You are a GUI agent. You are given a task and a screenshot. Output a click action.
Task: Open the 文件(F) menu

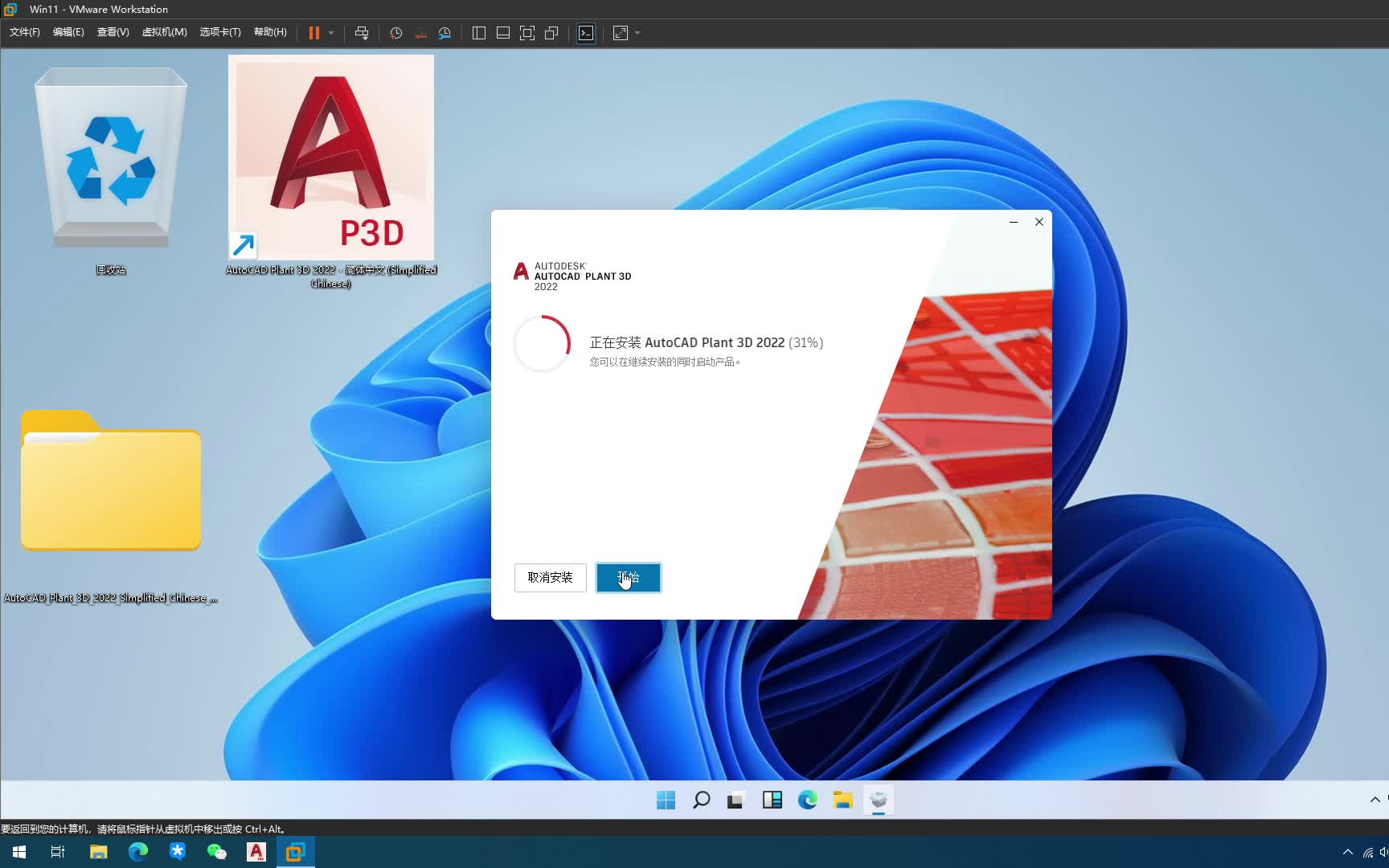tap(24, 32)
